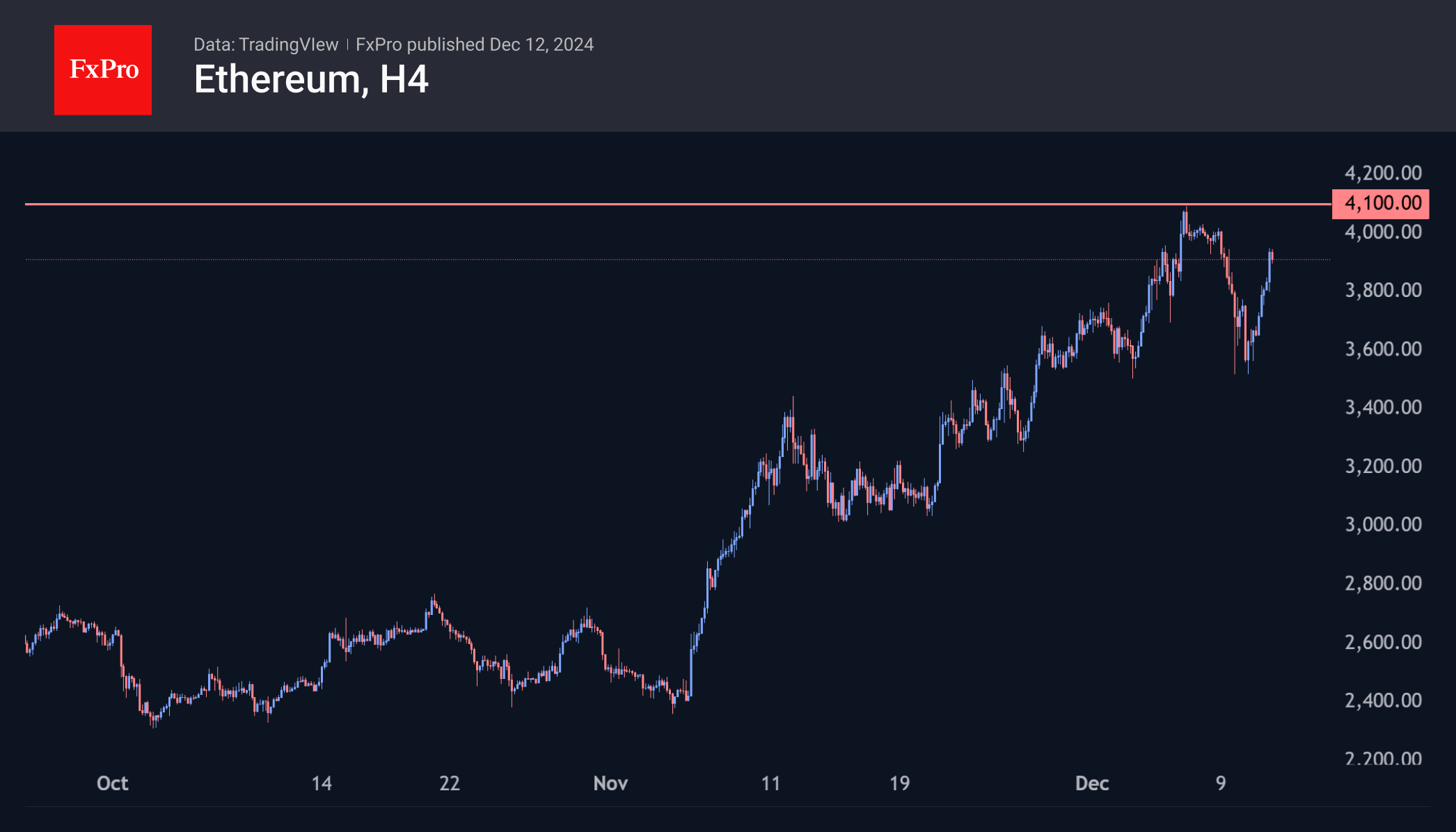Click the 3,200.00 price axis label
The image size is (1456, 832).
[x=1383, y=465]
